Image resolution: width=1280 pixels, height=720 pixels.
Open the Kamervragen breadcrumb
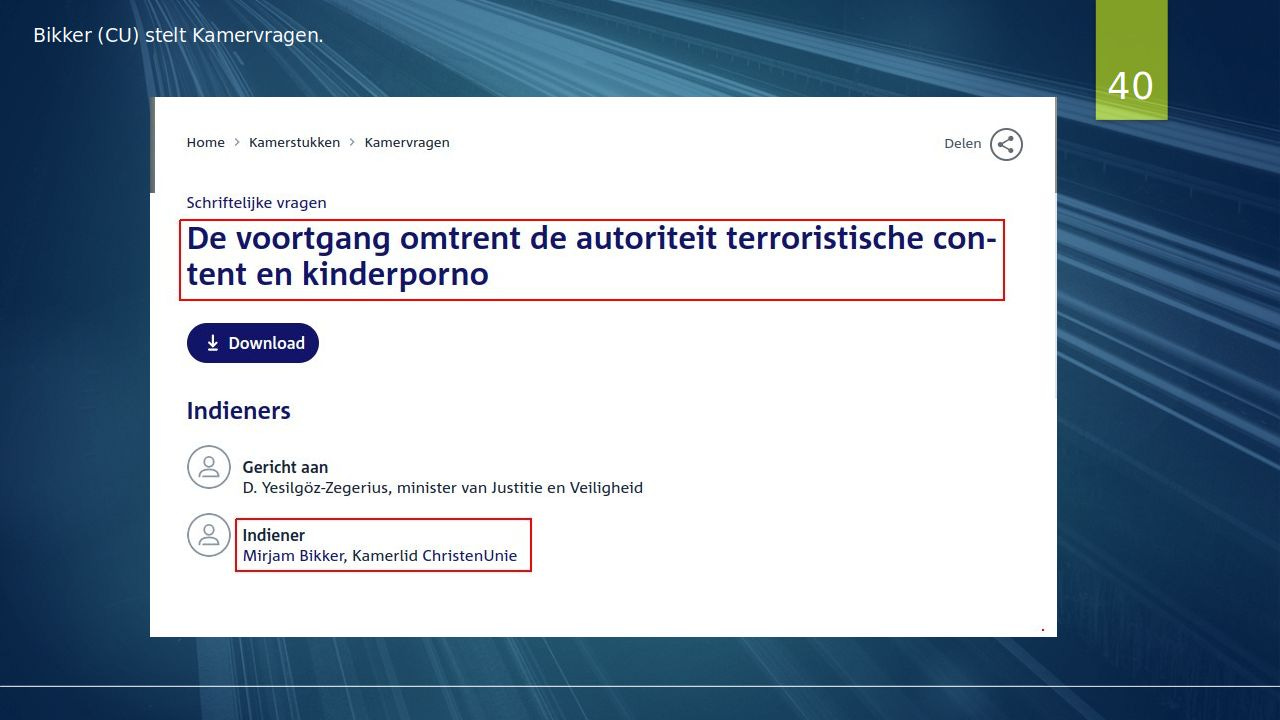pyautogui.click(x=407, y=143)
